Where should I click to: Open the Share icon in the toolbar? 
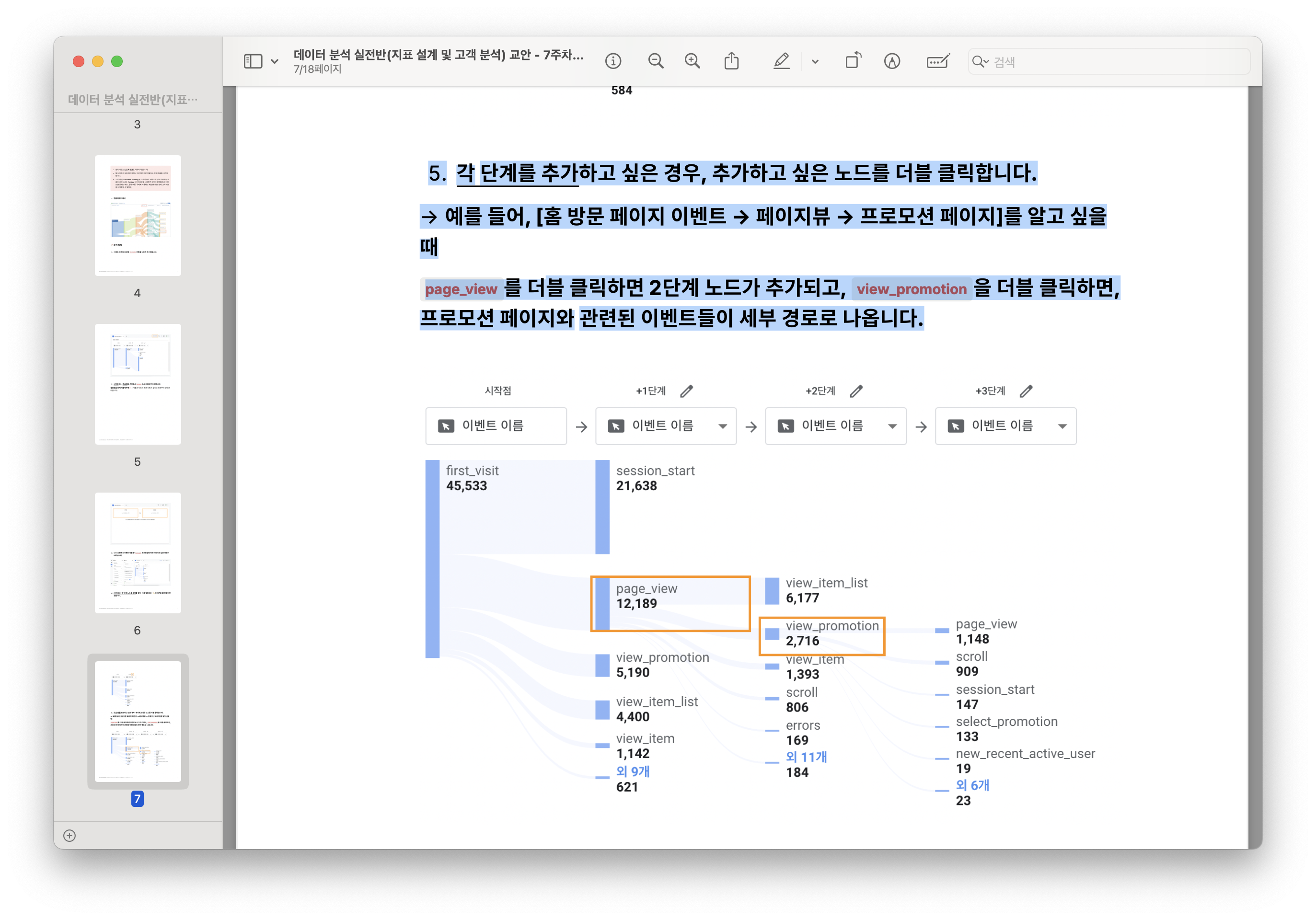click(x=731, y=61)
